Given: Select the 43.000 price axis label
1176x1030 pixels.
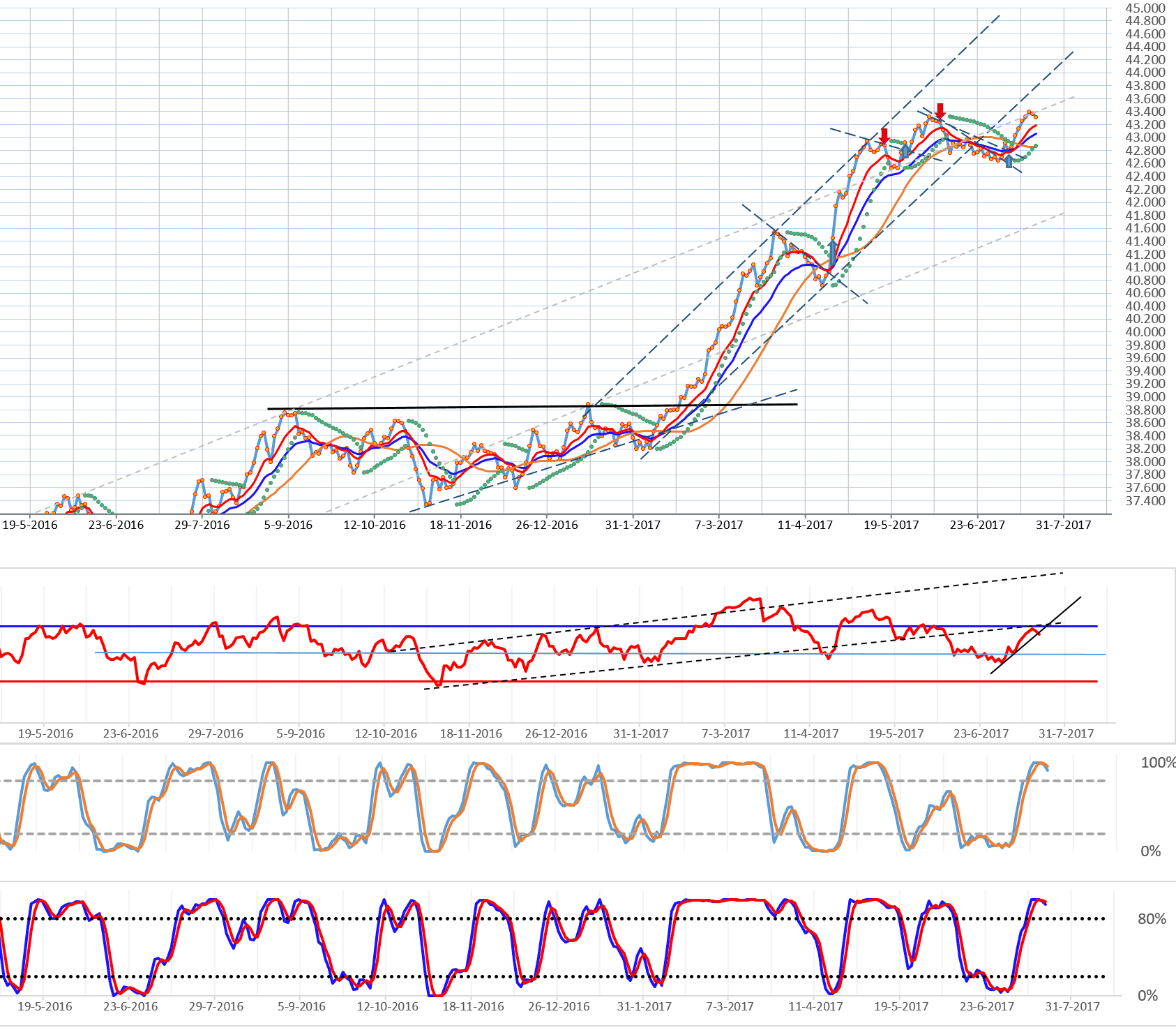Looking at the screenshot, I should [1145, 137].
